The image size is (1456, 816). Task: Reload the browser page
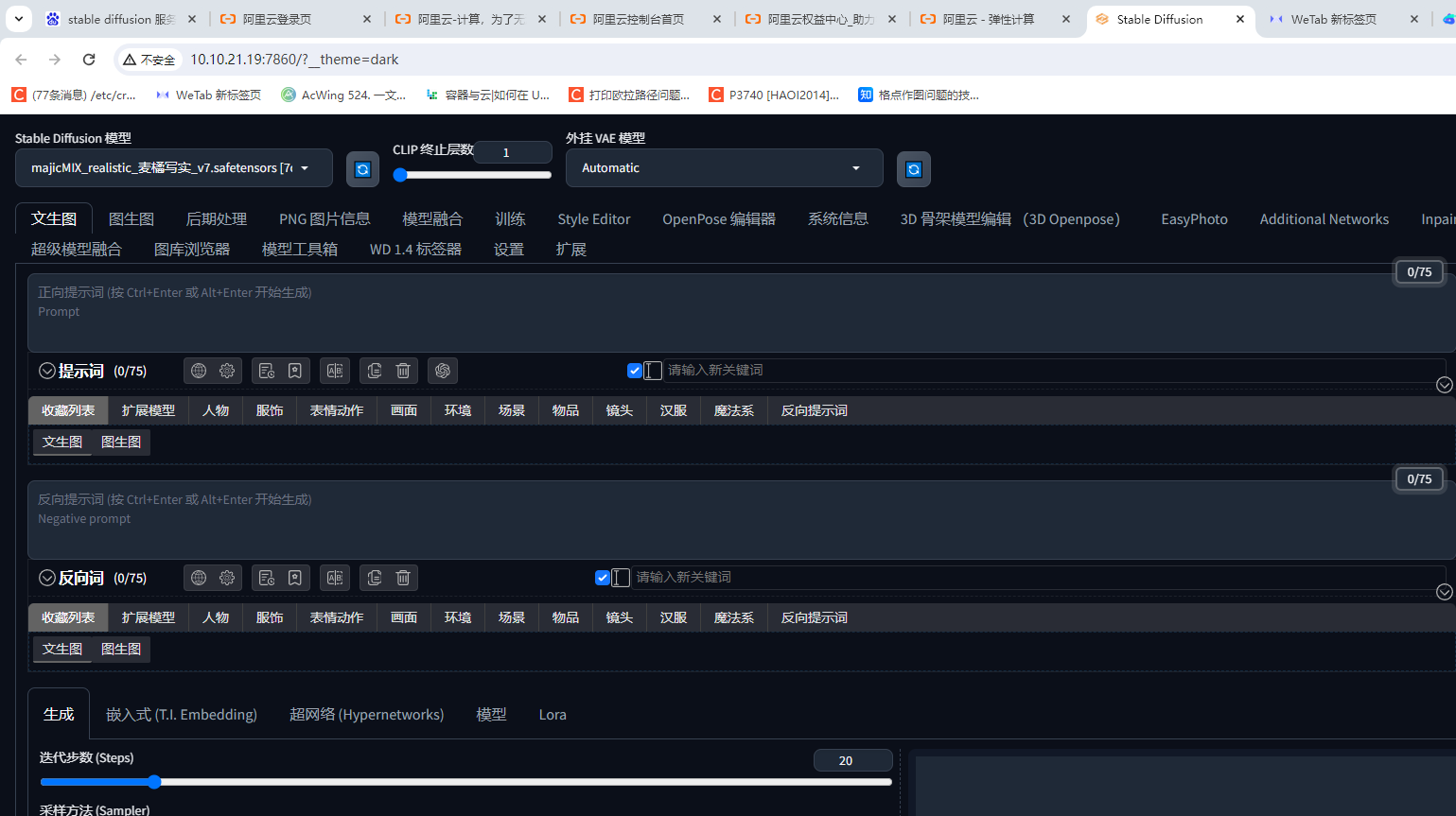(89, 60)
